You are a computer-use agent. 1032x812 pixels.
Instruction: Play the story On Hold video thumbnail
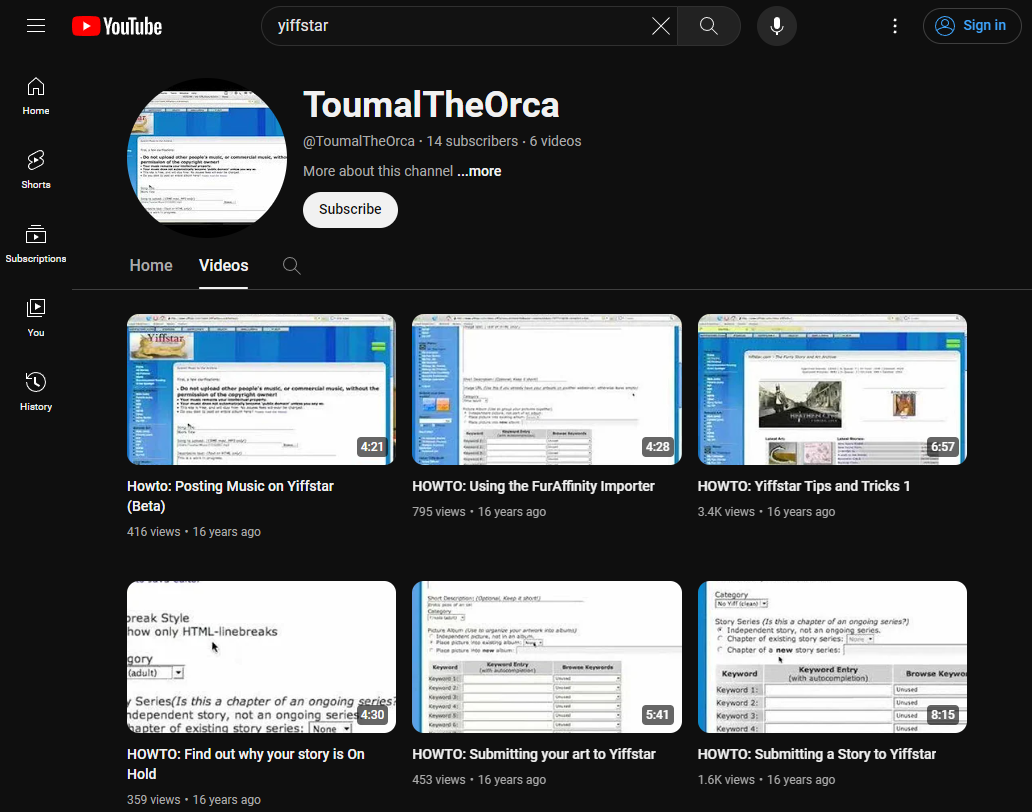pyautogui.click(x=261, y=657)
